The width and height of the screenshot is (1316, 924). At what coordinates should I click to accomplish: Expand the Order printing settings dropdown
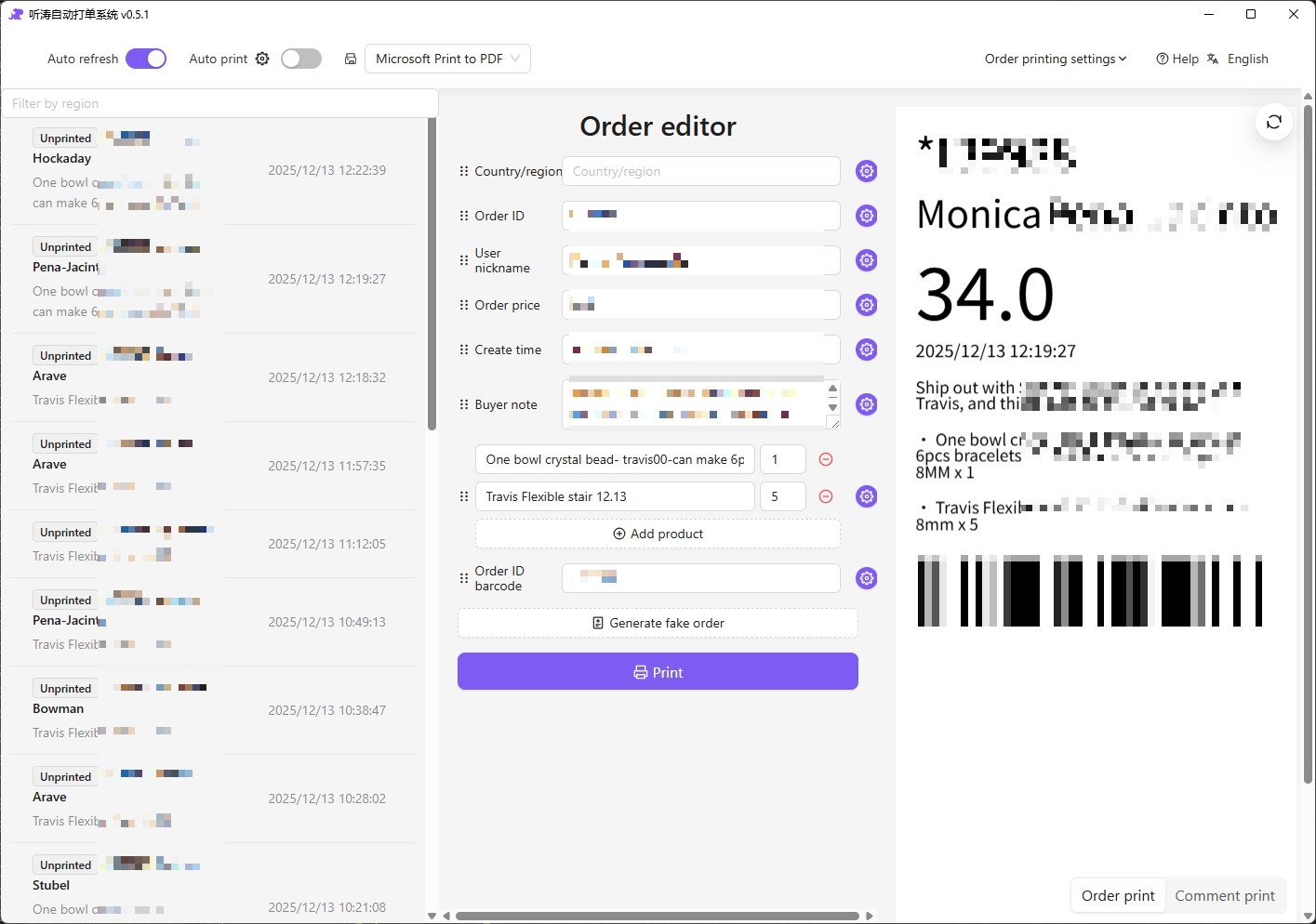tap(1056, 59)
